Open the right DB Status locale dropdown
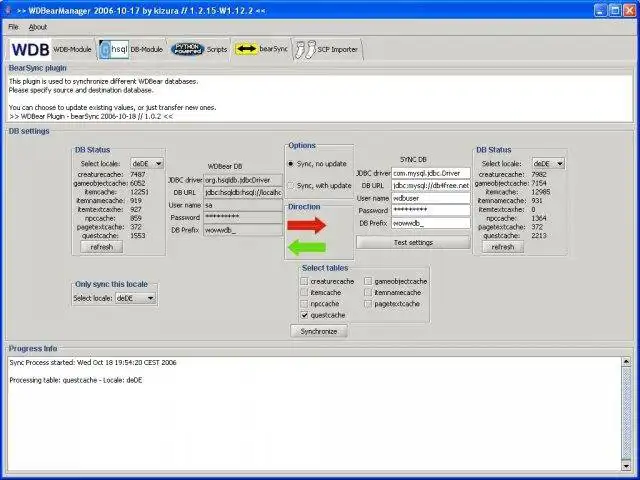 548,163
